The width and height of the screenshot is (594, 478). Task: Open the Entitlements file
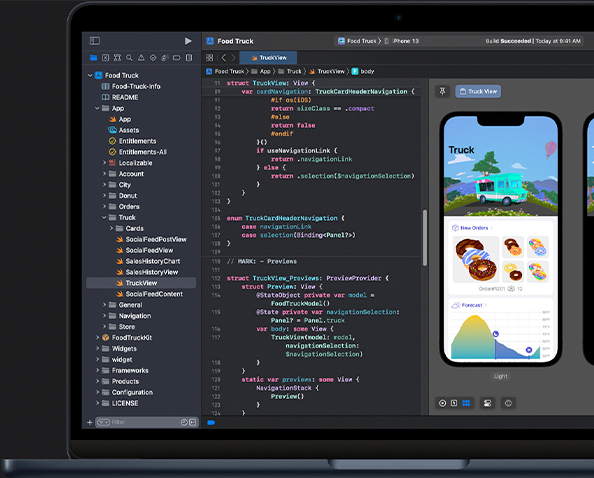point(132,141)
